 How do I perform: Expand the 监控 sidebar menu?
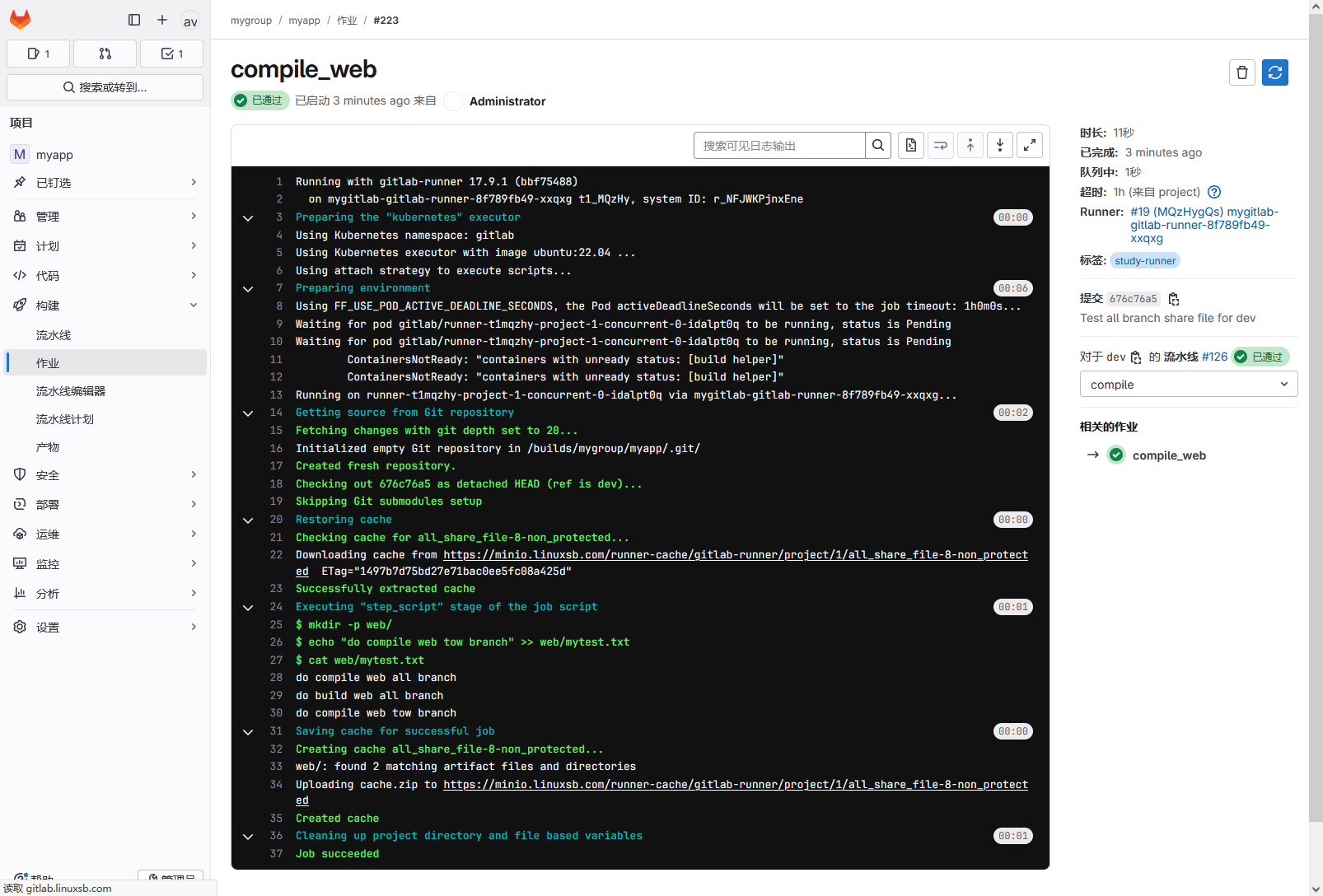pos(105,564)
